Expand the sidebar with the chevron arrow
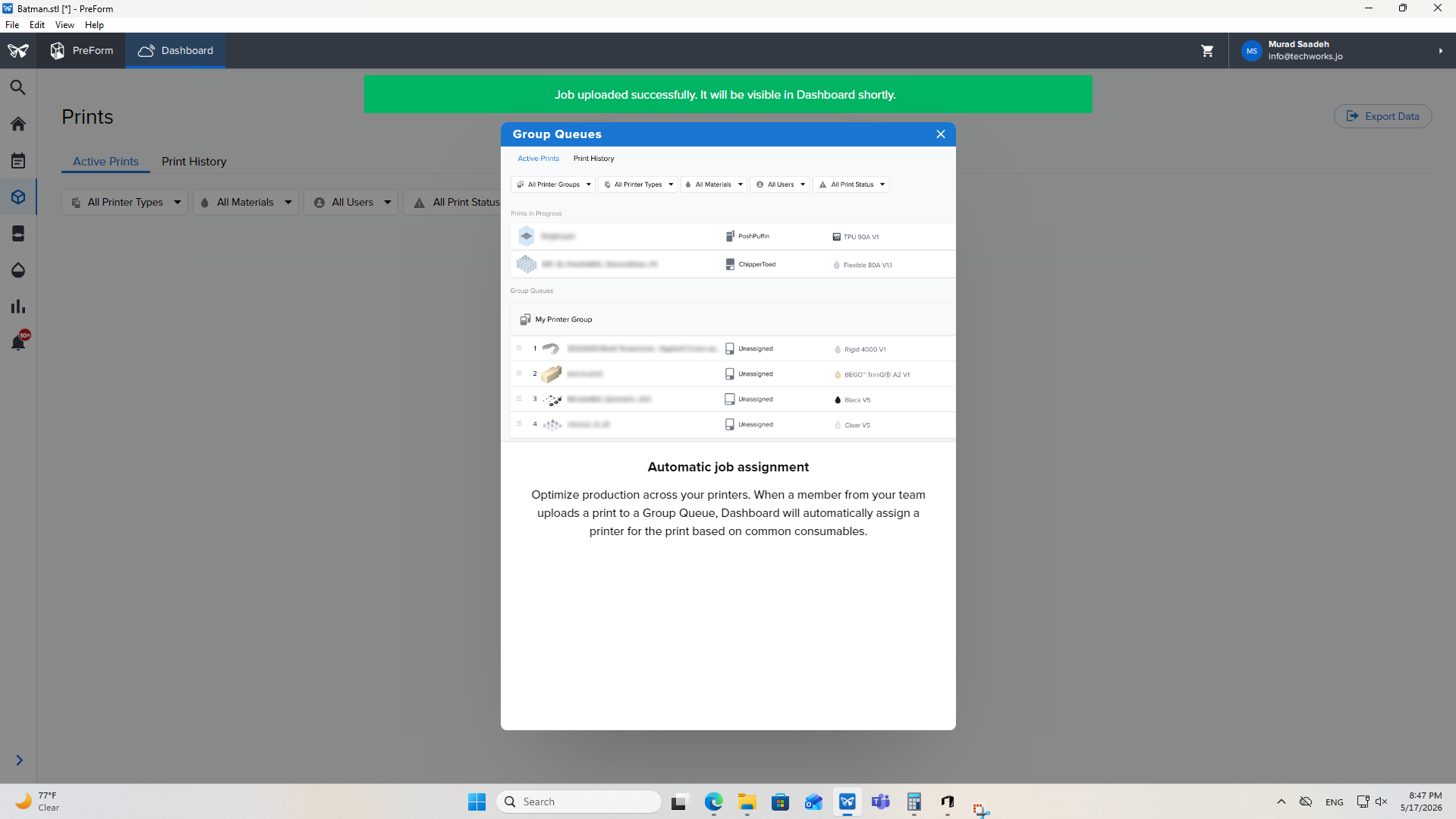Screen dimensions: 1456x819 pos(19,760)
